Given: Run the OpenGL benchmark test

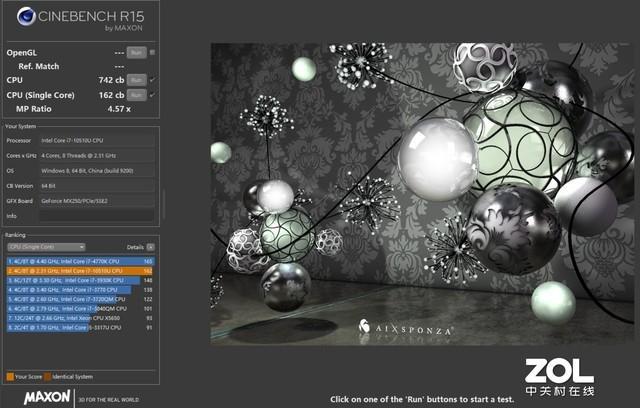Looking at the screenshot, I should pyautogui.click(x=136, y=53).
